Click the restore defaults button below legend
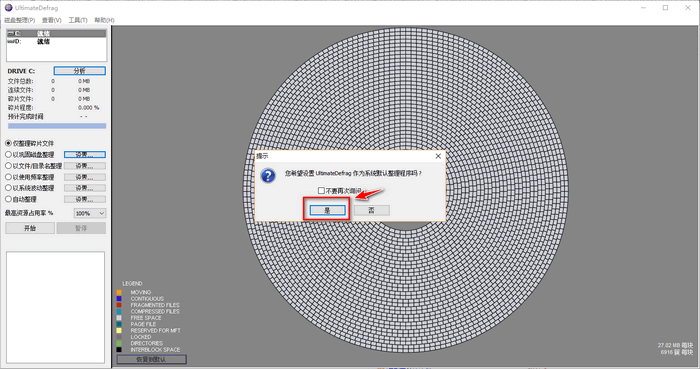The image size is (700, 369). [152, 359]
